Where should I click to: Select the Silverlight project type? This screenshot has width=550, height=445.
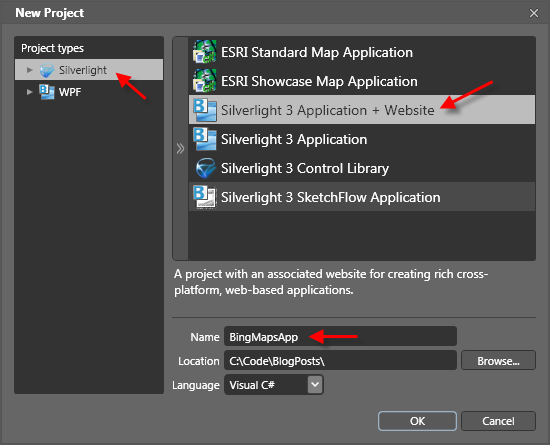pos(89,70)
